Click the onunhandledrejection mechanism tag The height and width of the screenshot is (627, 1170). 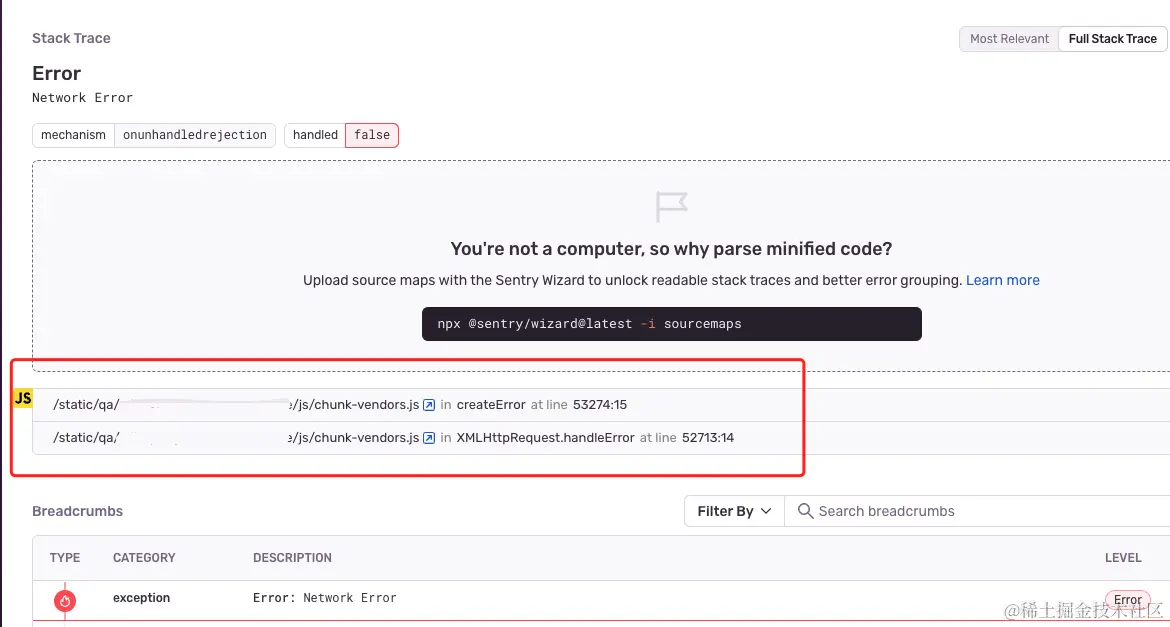195,135
